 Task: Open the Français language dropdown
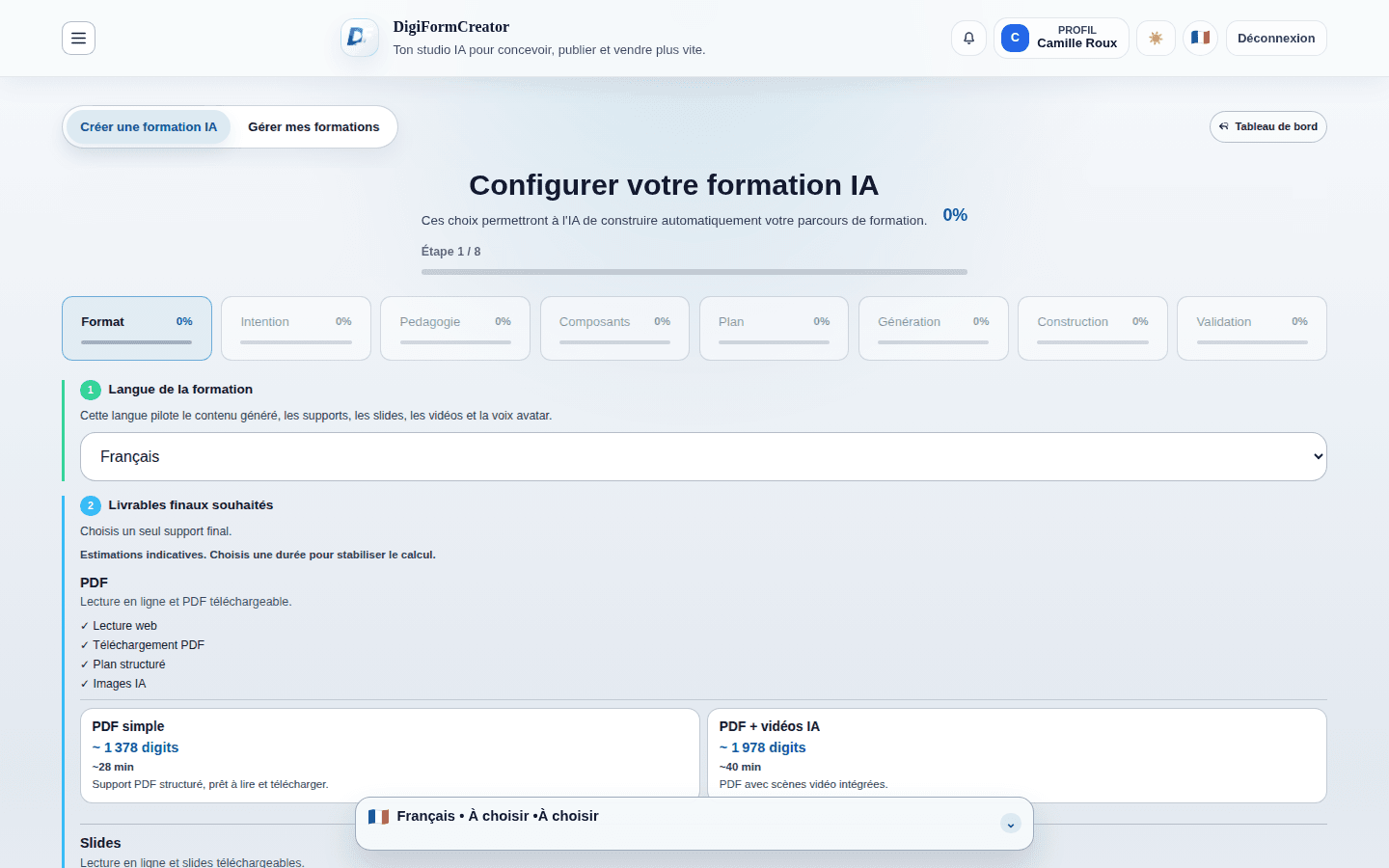703,457
